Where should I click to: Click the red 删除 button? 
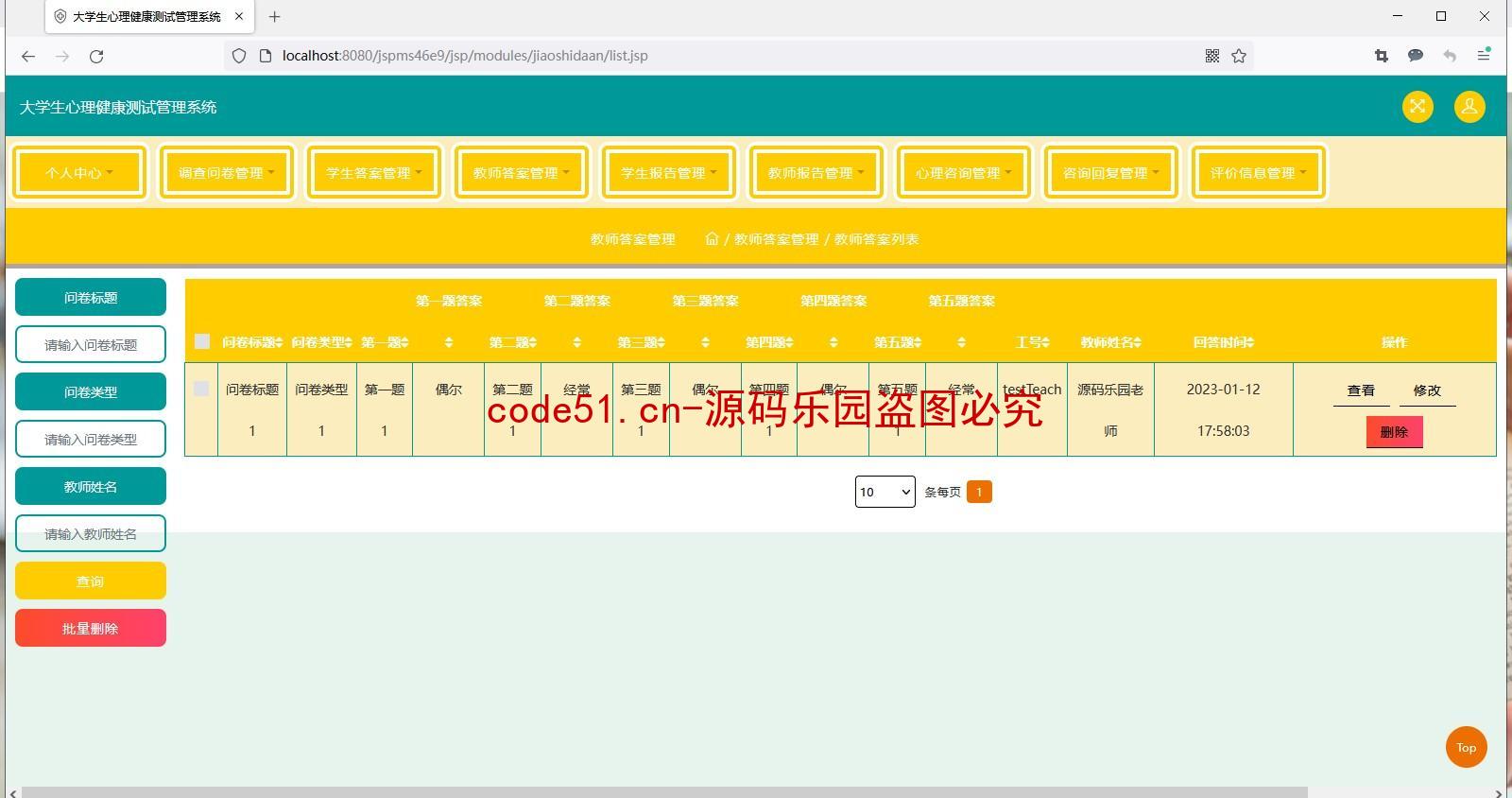1394,432
